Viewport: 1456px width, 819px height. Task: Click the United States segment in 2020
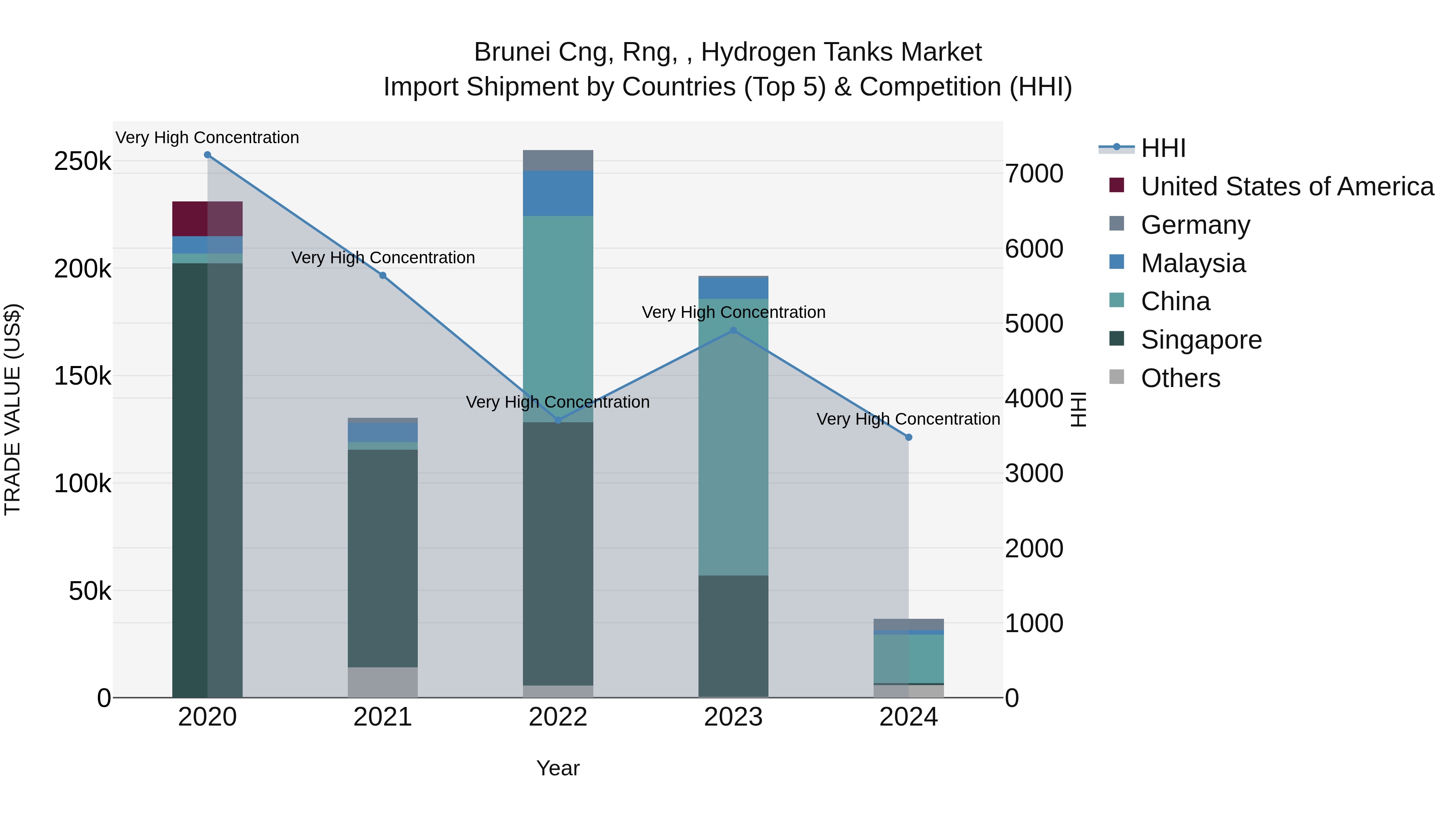click(x=207, y=219)
